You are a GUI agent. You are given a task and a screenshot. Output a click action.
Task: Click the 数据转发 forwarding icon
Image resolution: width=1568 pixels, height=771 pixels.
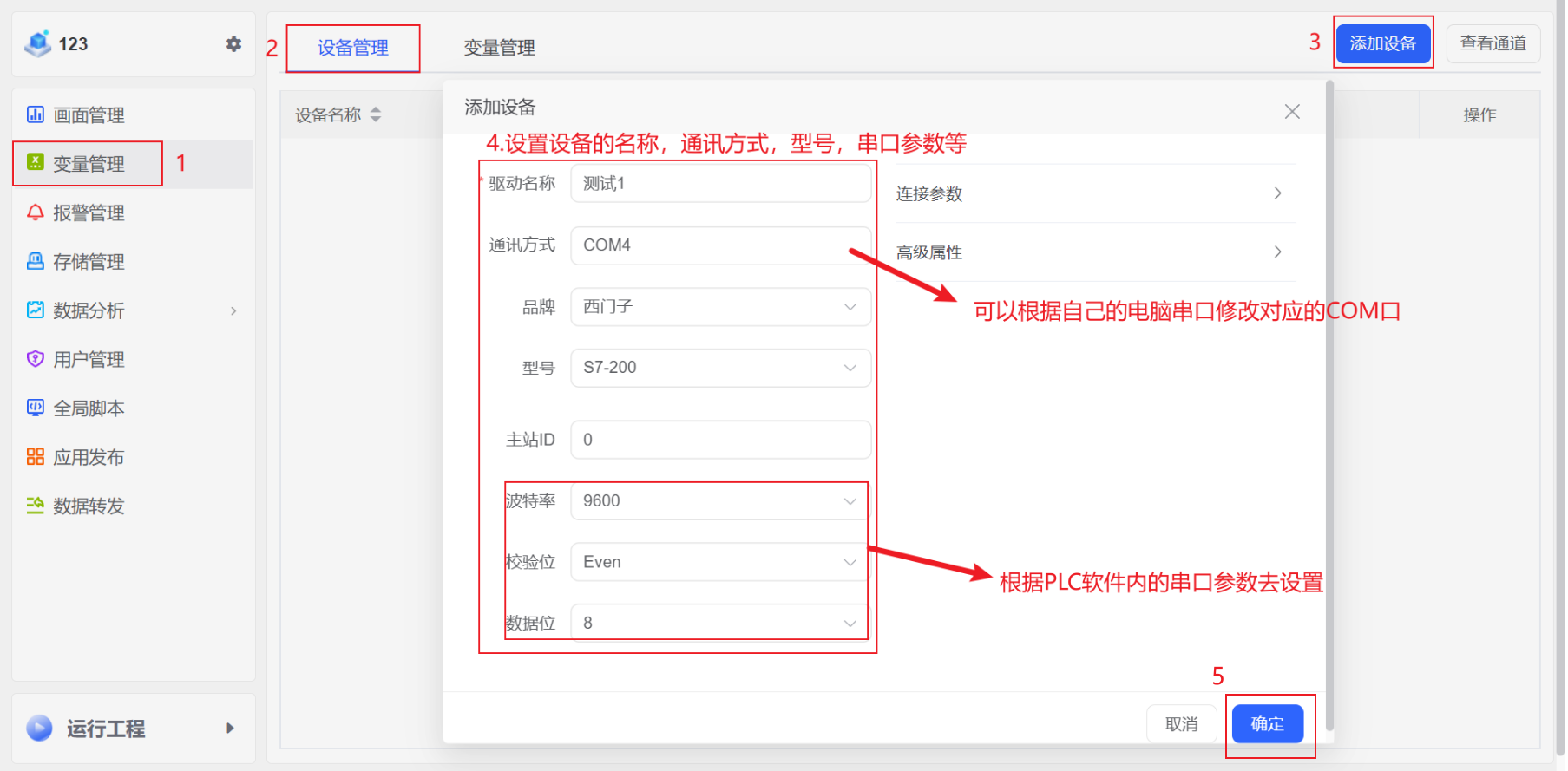[36, 506]
